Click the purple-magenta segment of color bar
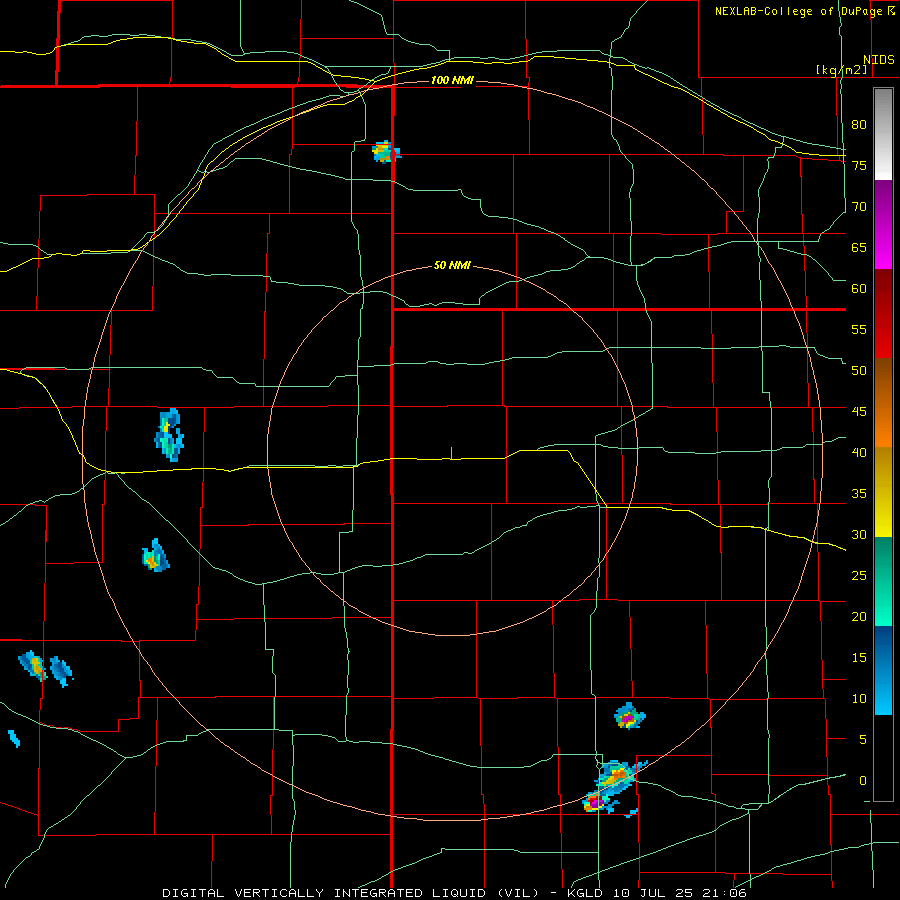This screenshot has height=900, width=900. (x=883, y=224)
